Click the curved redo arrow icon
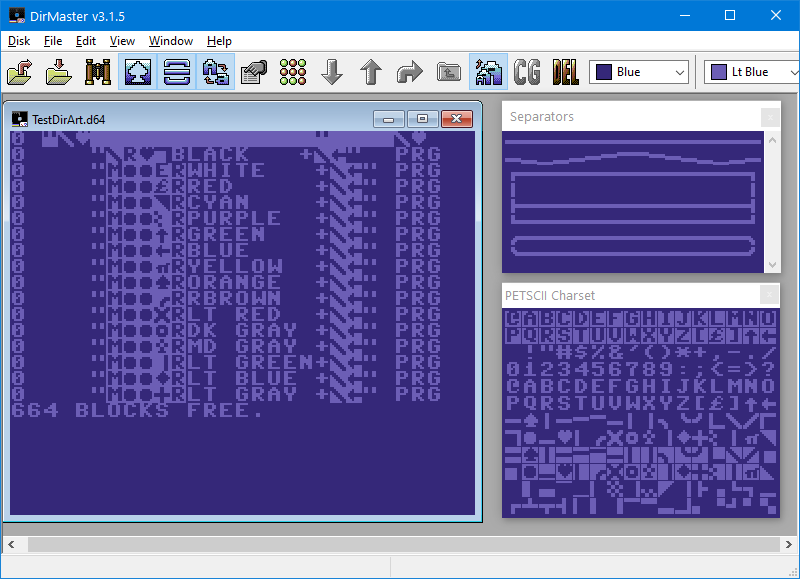800x579 pixels. pos(410,72)
